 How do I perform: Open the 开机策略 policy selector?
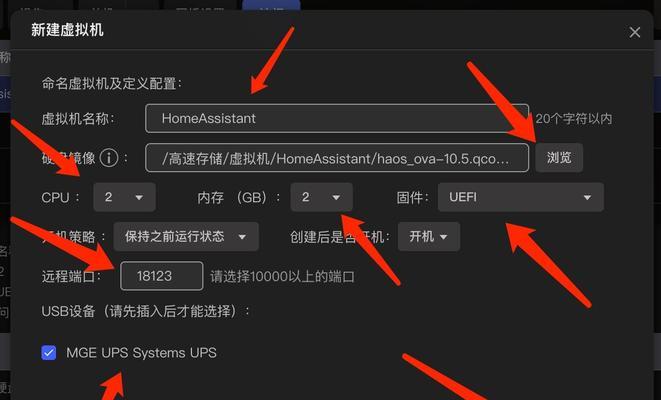[x=186, y=236]
